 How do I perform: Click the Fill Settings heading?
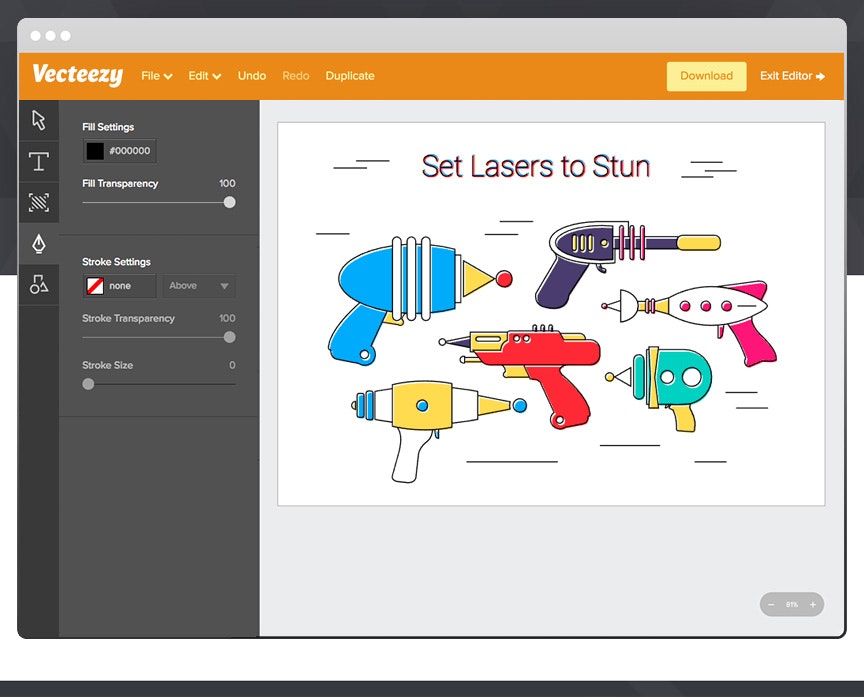[x=108, y=127]
